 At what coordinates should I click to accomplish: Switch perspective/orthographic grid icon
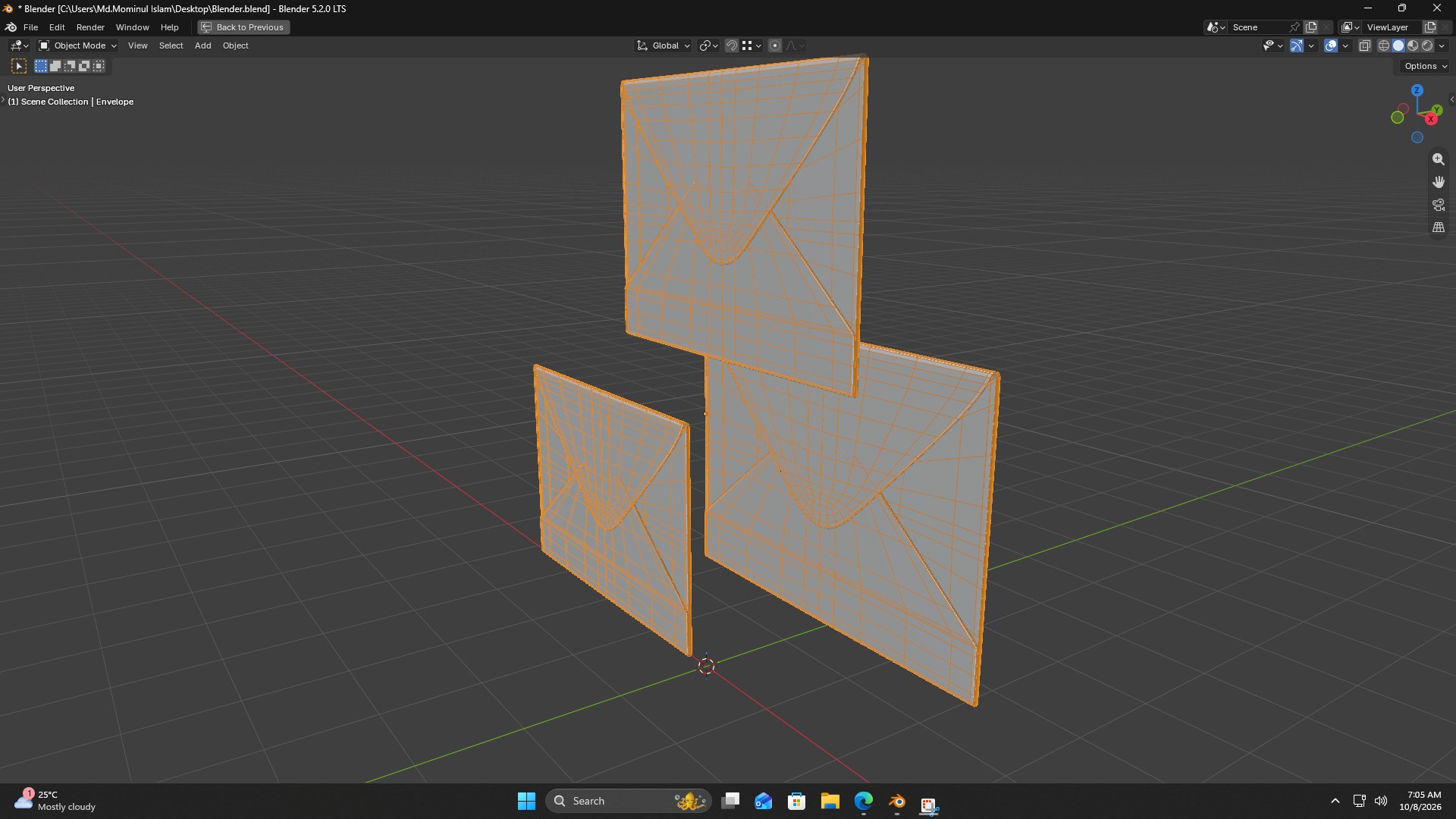pyautogui.click(x=1438, y=227)
